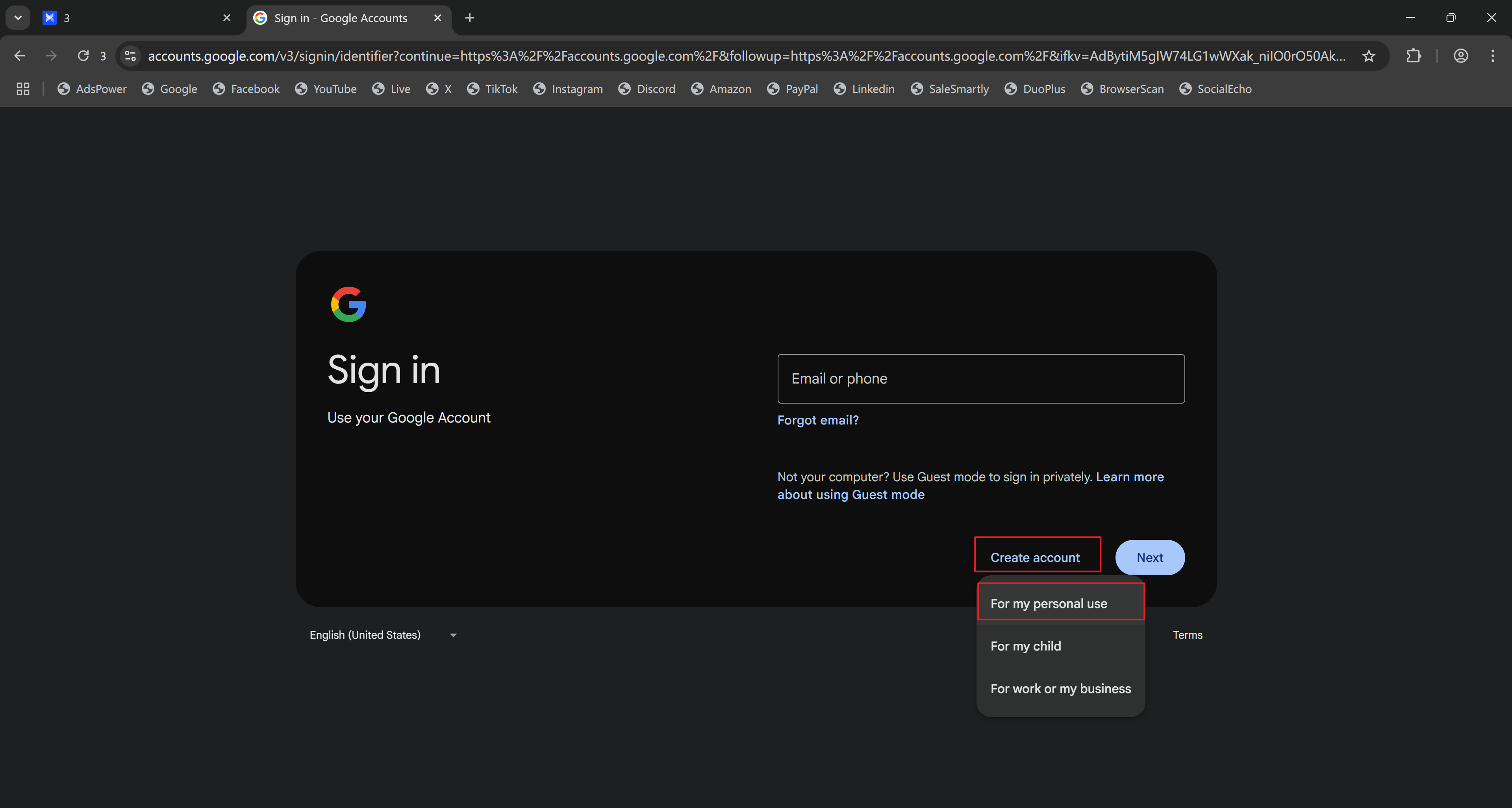Open the tab search dropdown arrow

(18, 18)
